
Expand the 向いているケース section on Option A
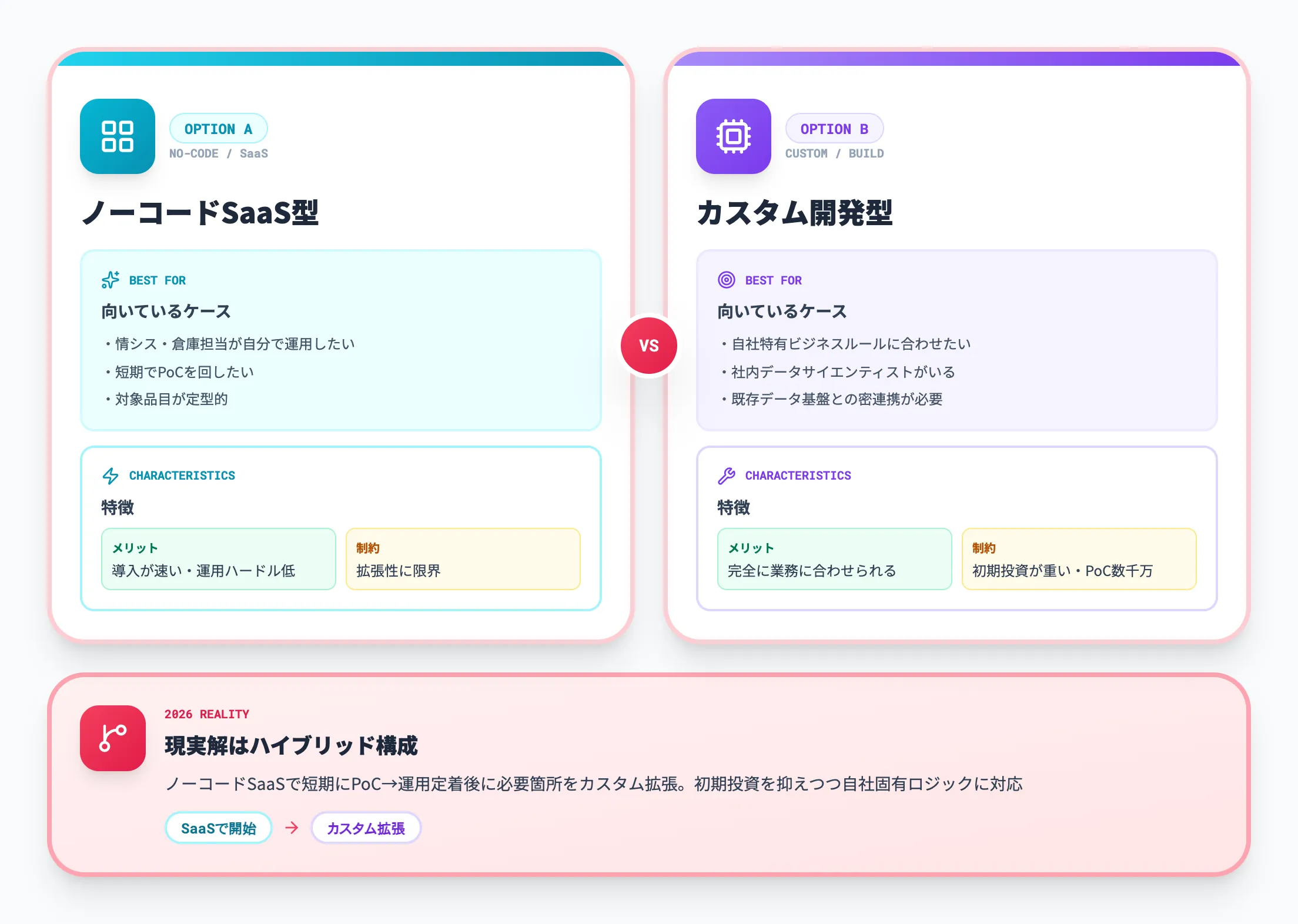pyautogui.click(x=166, y=312)
